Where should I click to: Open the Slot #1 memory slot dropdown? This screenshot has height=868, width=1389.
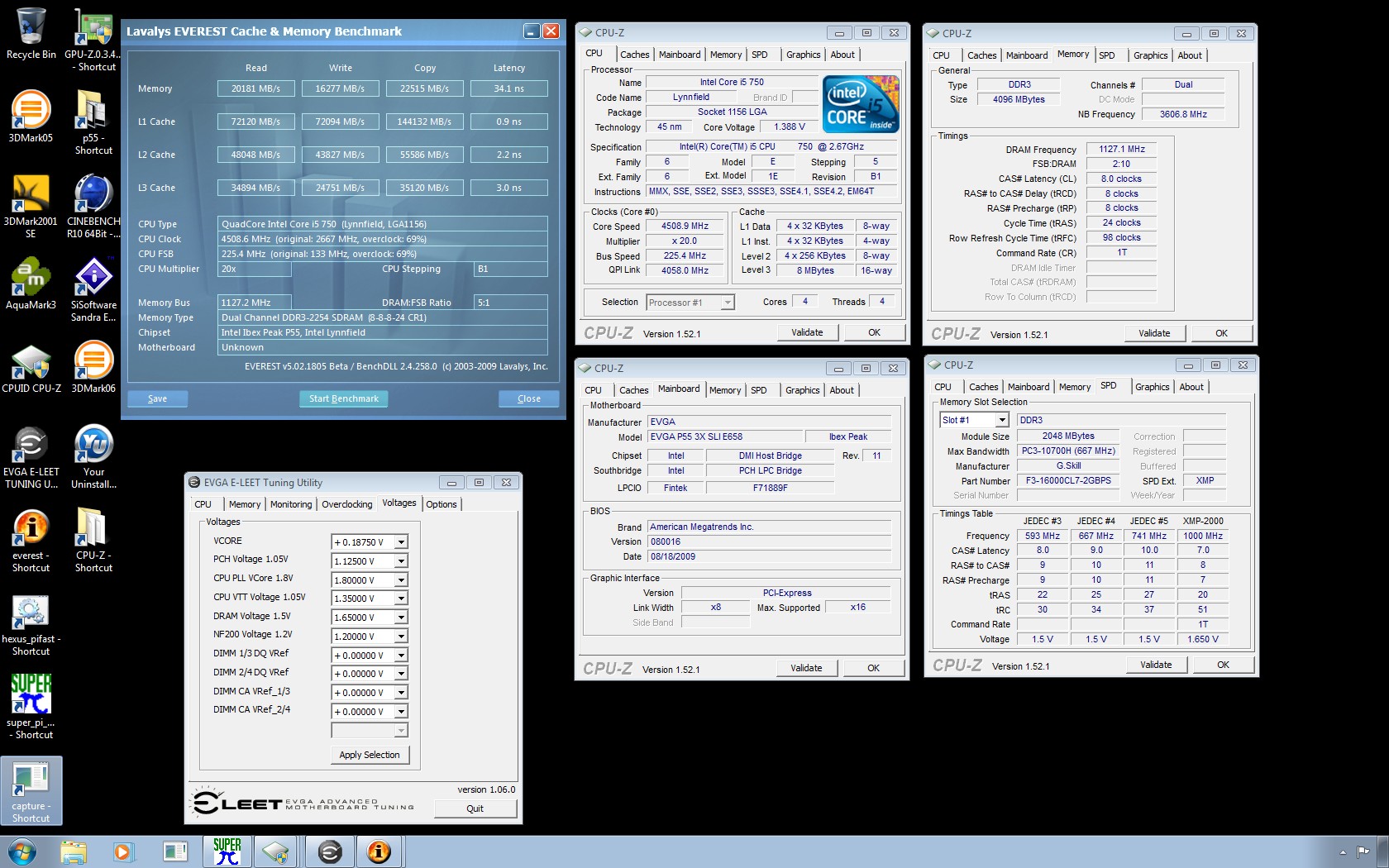point(1002,420)
